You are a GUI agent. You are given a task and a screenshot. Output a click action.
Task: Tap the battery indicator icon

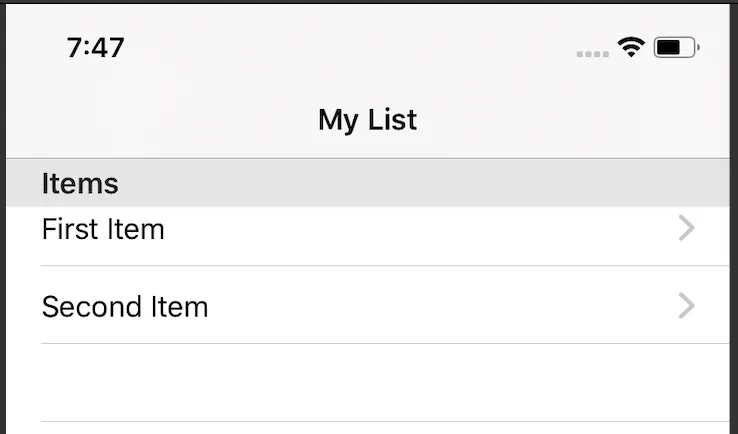[676, 47]
